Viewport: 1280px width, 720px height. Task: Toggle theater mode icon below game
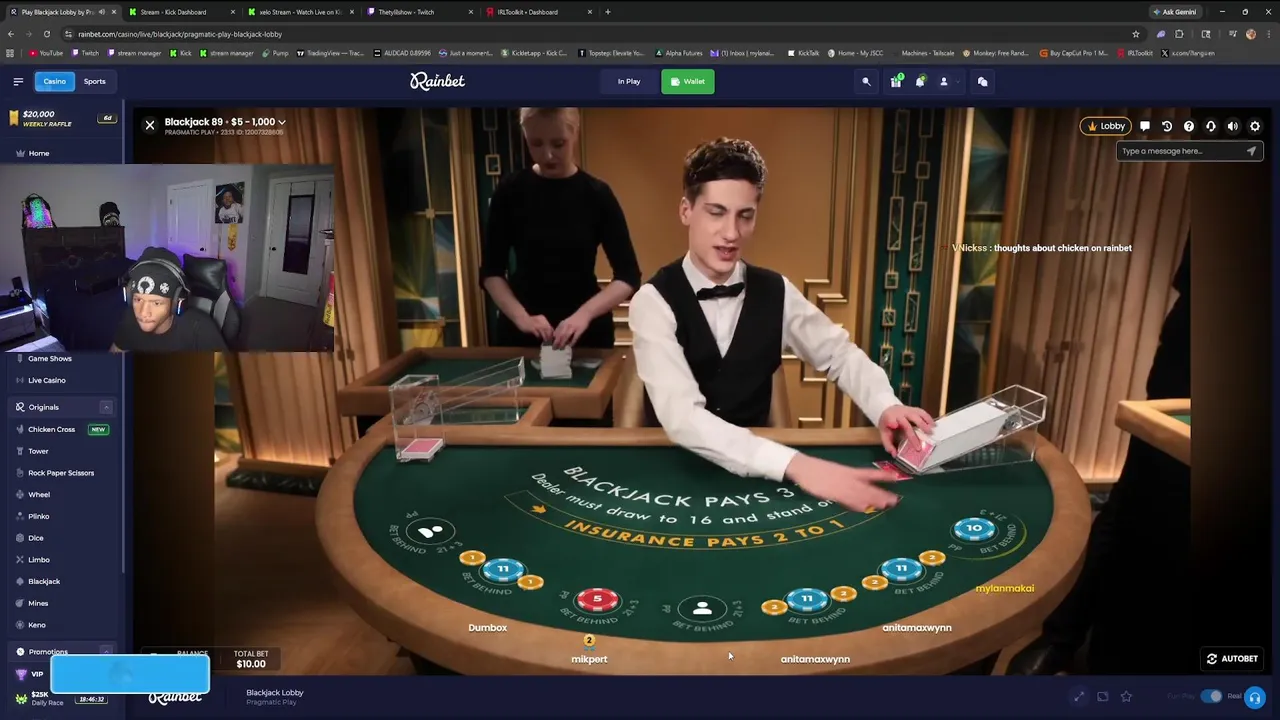click(x=1103, y=697)
